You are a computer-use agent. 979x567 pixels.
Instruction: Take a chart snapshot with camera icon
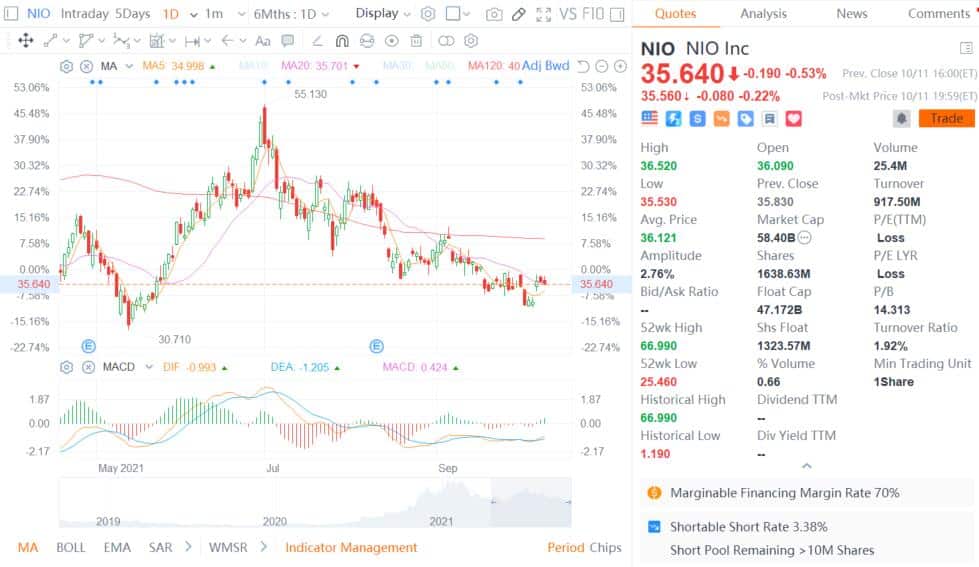(494, 14)
